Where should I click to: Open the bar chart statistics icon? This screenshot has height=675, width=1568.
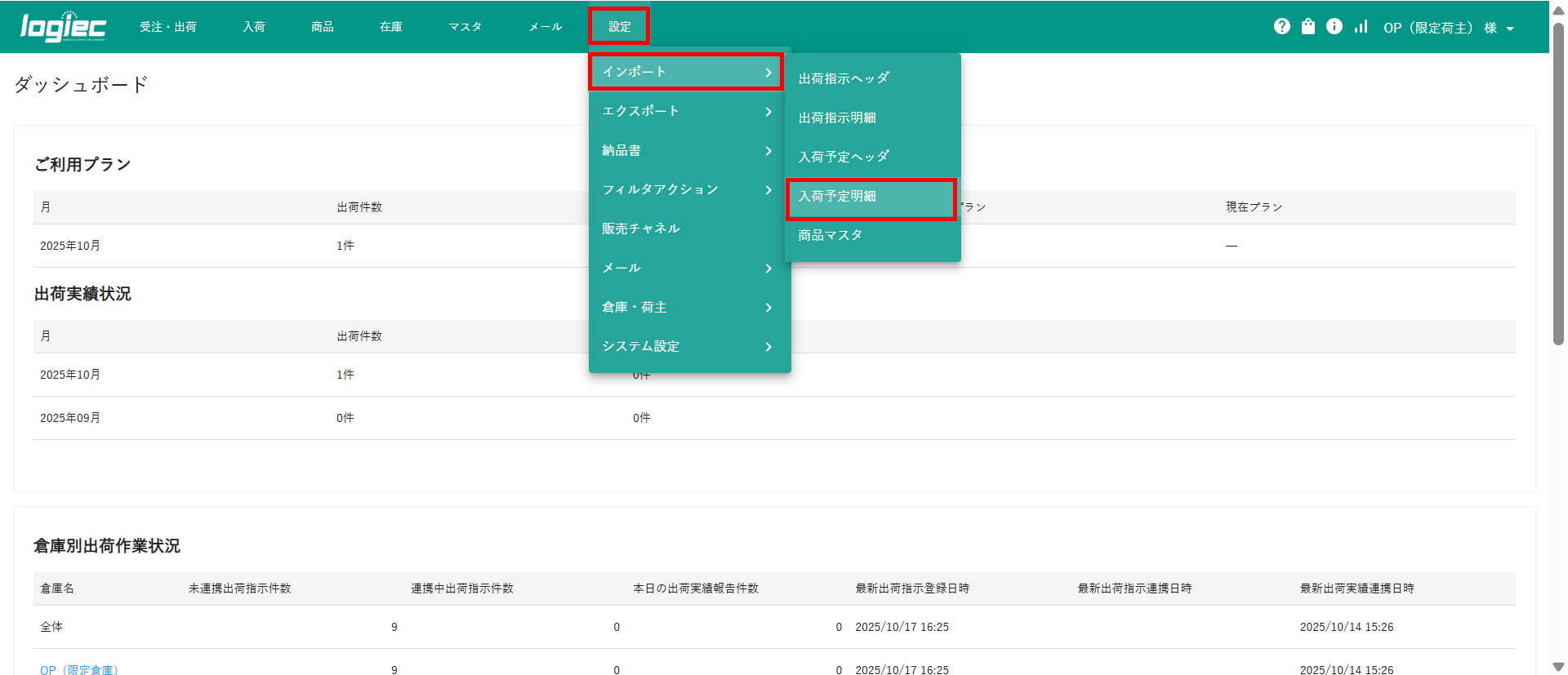1361,27
